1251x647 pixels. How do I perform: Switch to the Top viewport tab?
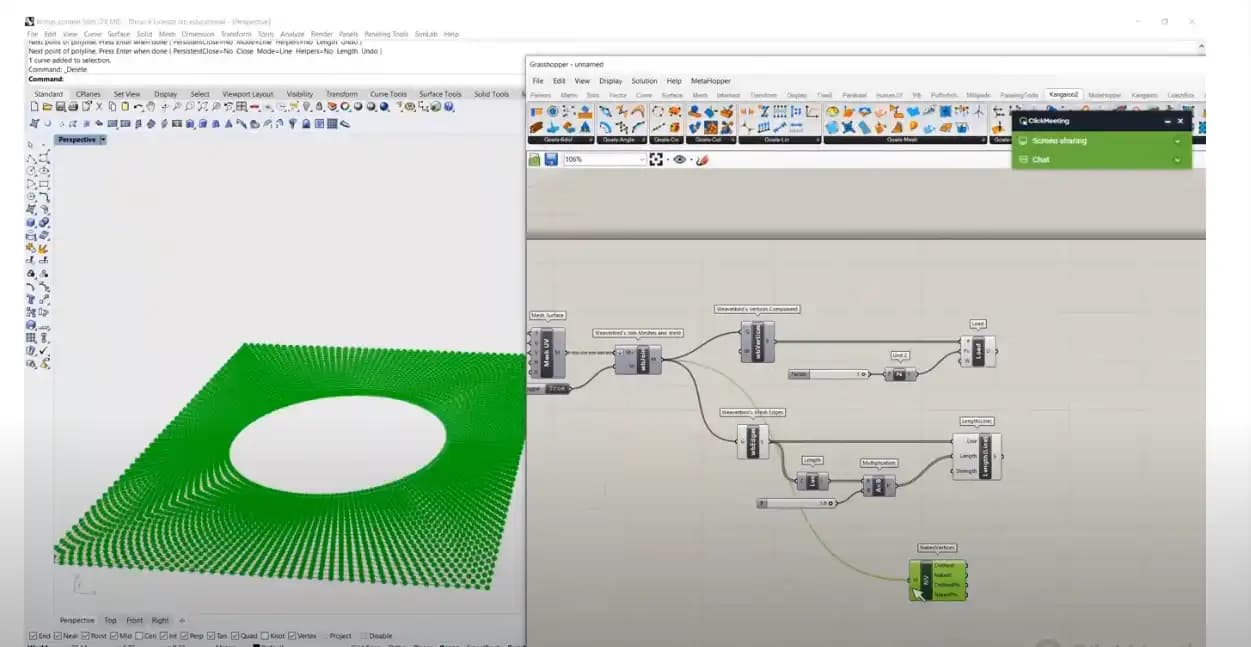pyautogui.click(x=110, y=621)
